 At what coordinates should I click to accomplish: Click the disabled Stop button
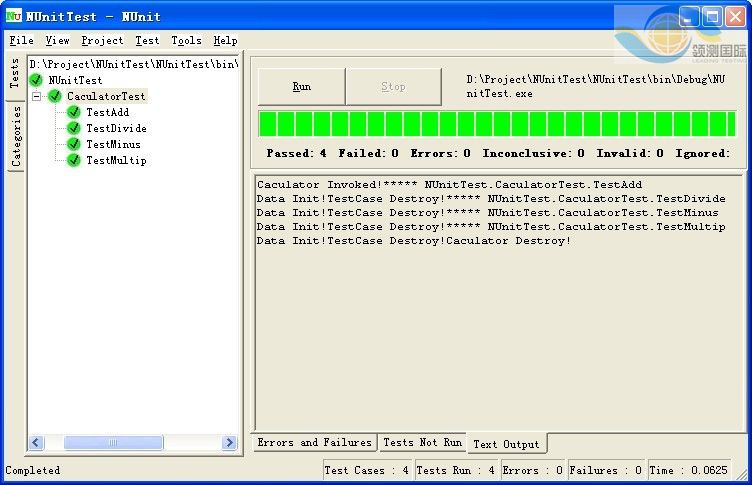393,86
